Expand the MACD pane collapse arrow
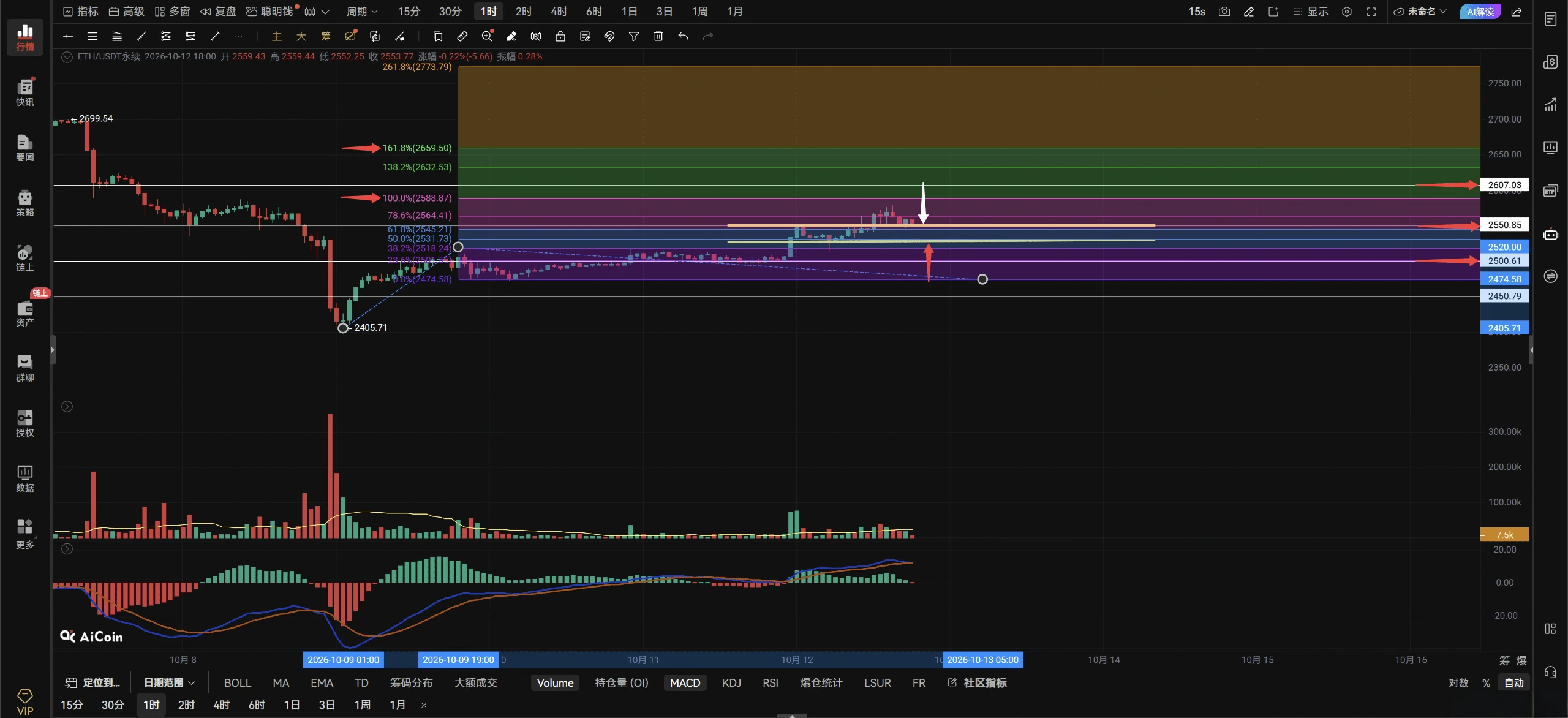1568x718 pixels. click(x=67, y=549)
